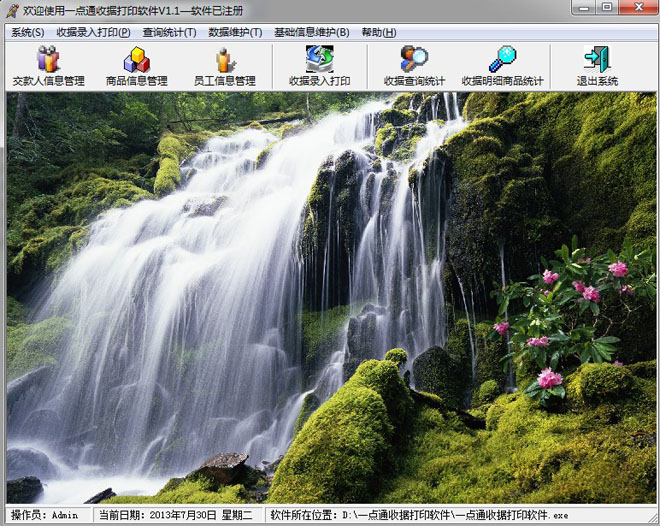Image resolution: width=660 pixels, height=526 pixels.
Task: Open 员工信息管理 from the toolbar
Action: click(x=224, y=66)
